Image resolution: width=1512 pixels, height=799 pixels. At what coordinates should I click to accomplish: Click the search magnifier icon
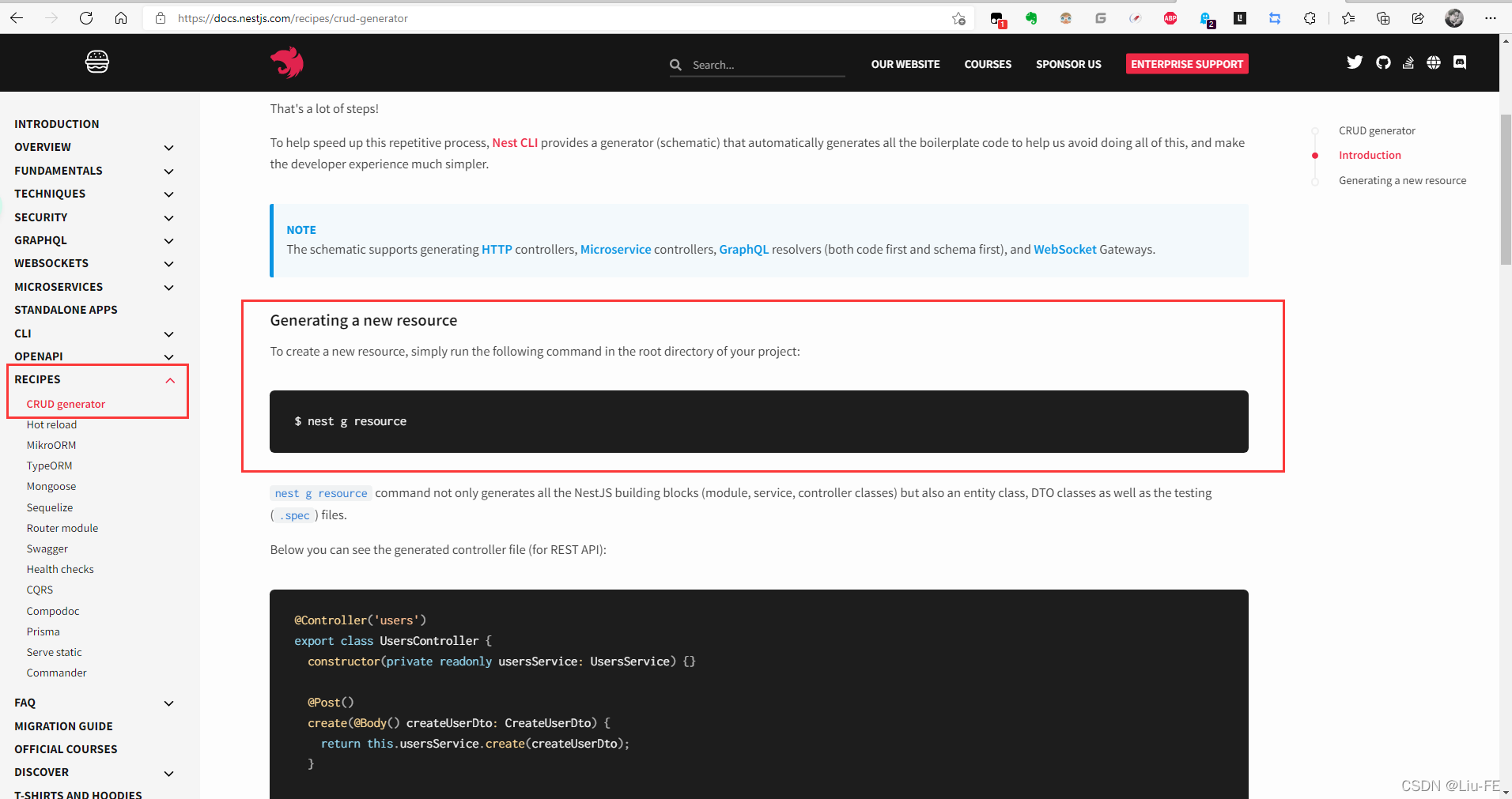[675, 65]
